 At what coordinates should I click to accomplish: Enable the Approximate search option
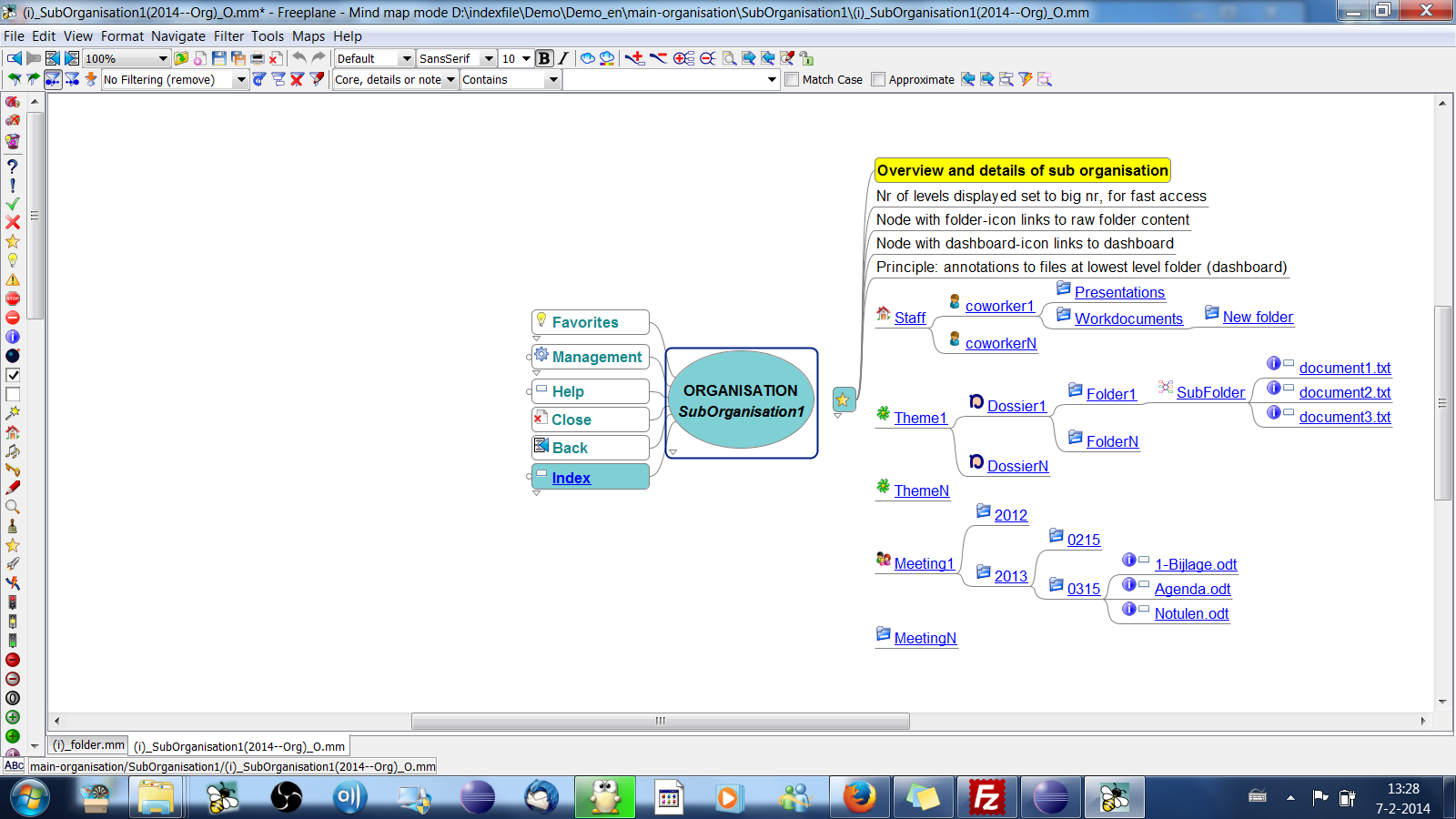coord(876,79)
